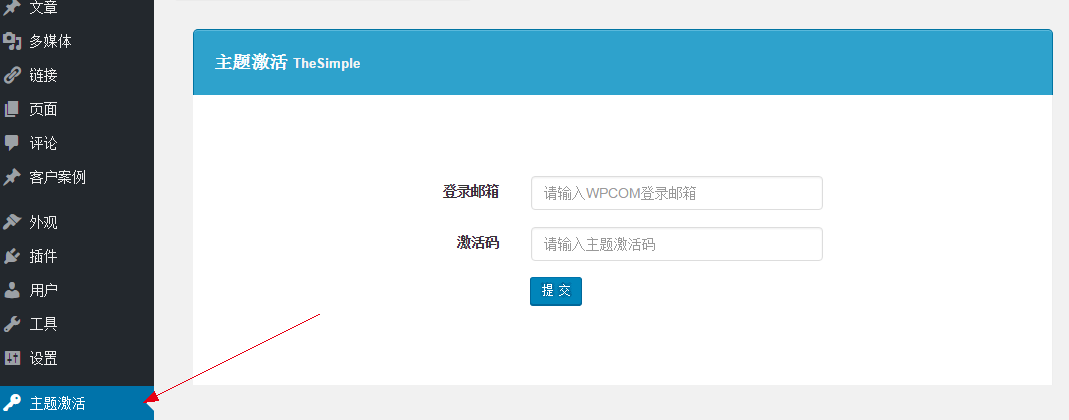Click the pages icon next to 页面
This screenshot has height=420, width=1069.
(12, 109)
